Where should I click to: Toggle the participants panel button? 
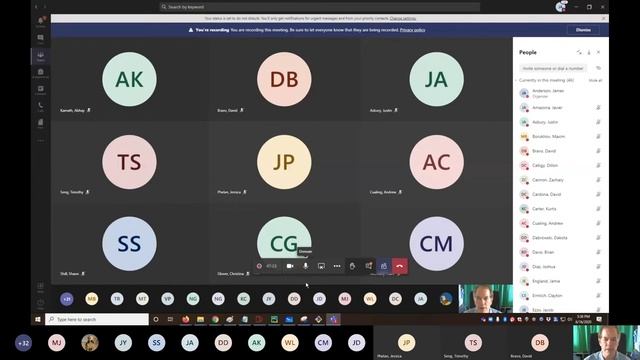(384, 266)
